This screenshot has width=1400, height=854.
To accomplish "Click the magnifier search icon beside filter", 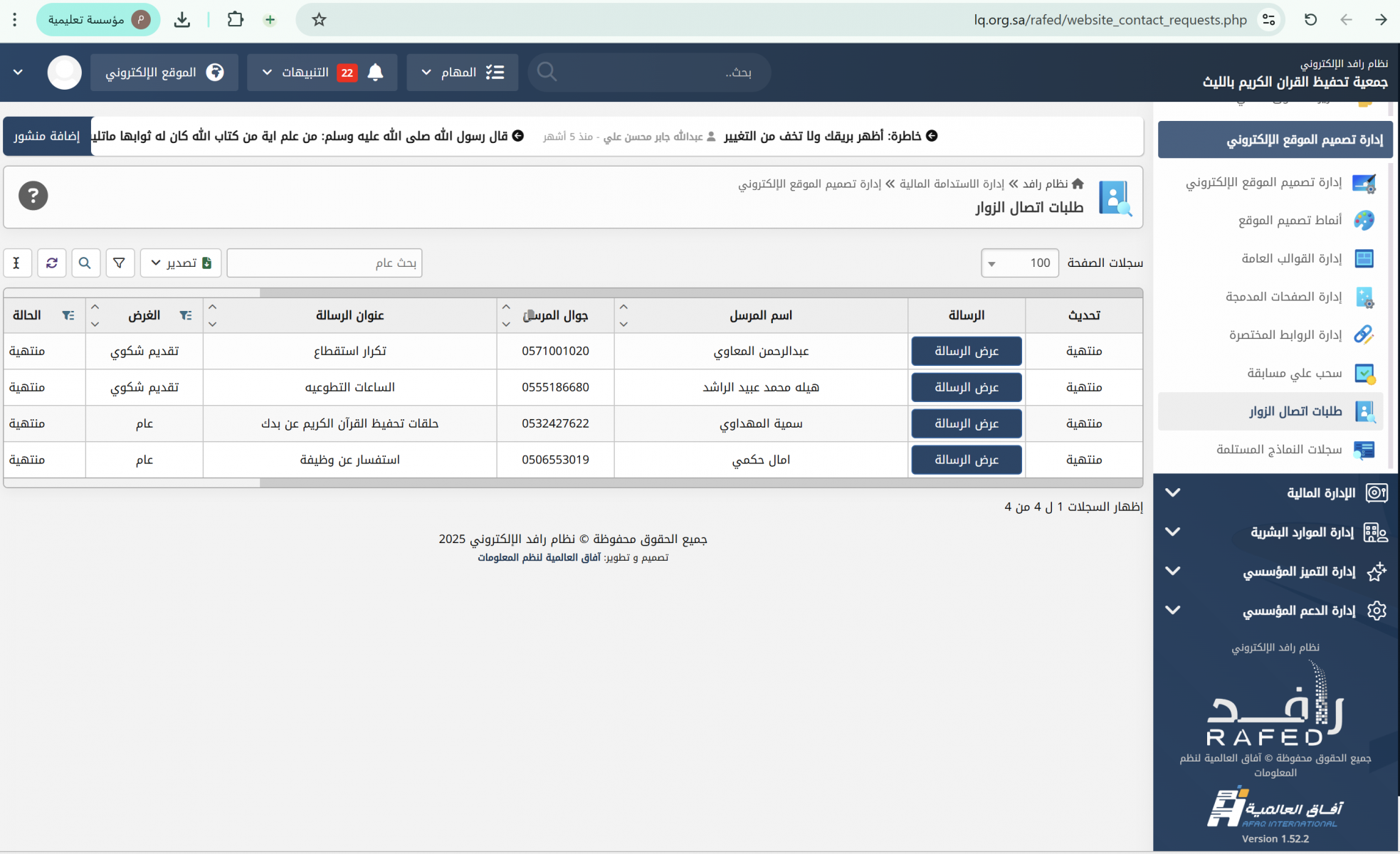I will click(x=85, y=263).
